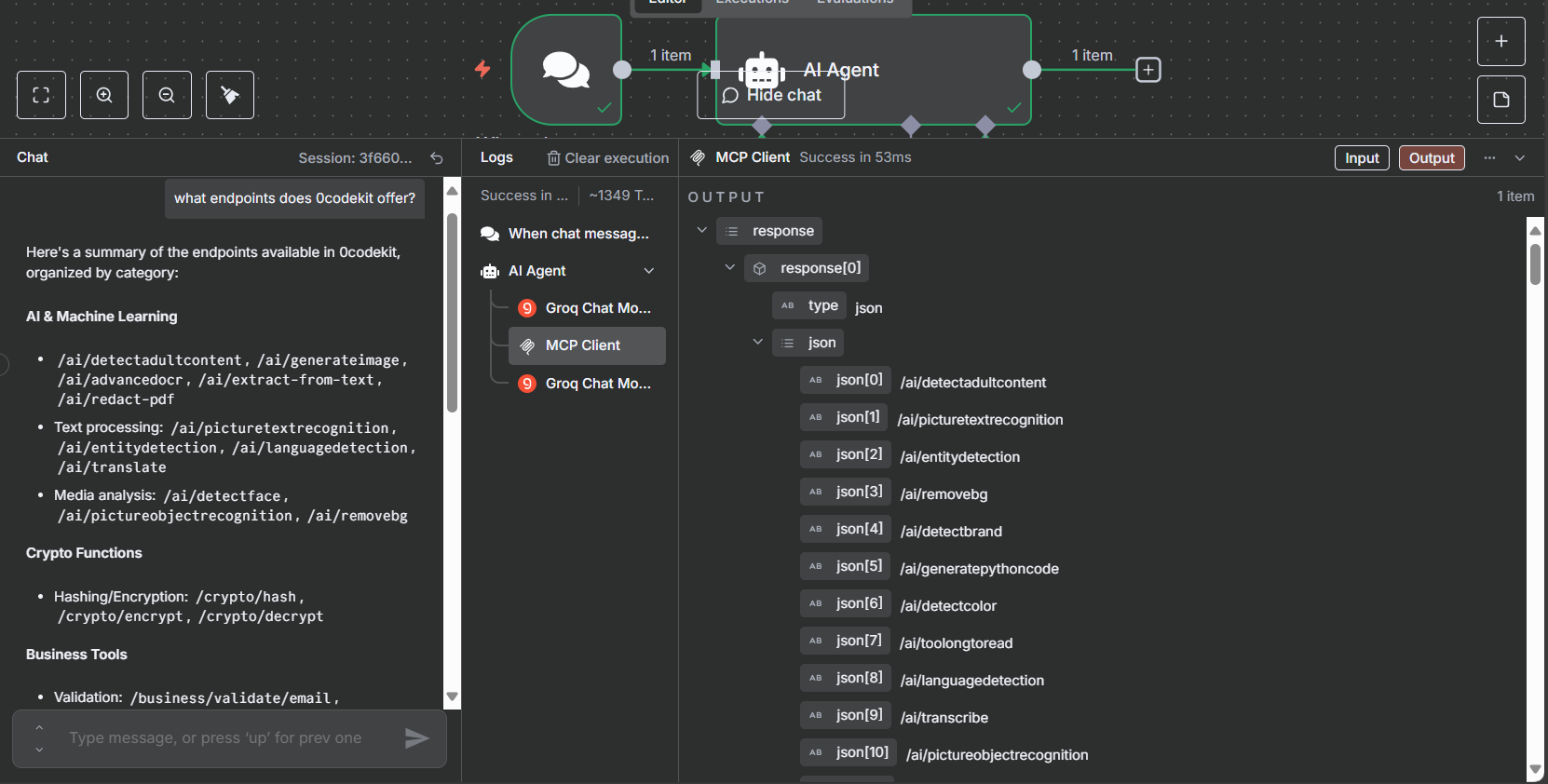Click the user message about 0codekit endpoints
This screenshot has width=1548, height=784.
(x=294, y=198)
